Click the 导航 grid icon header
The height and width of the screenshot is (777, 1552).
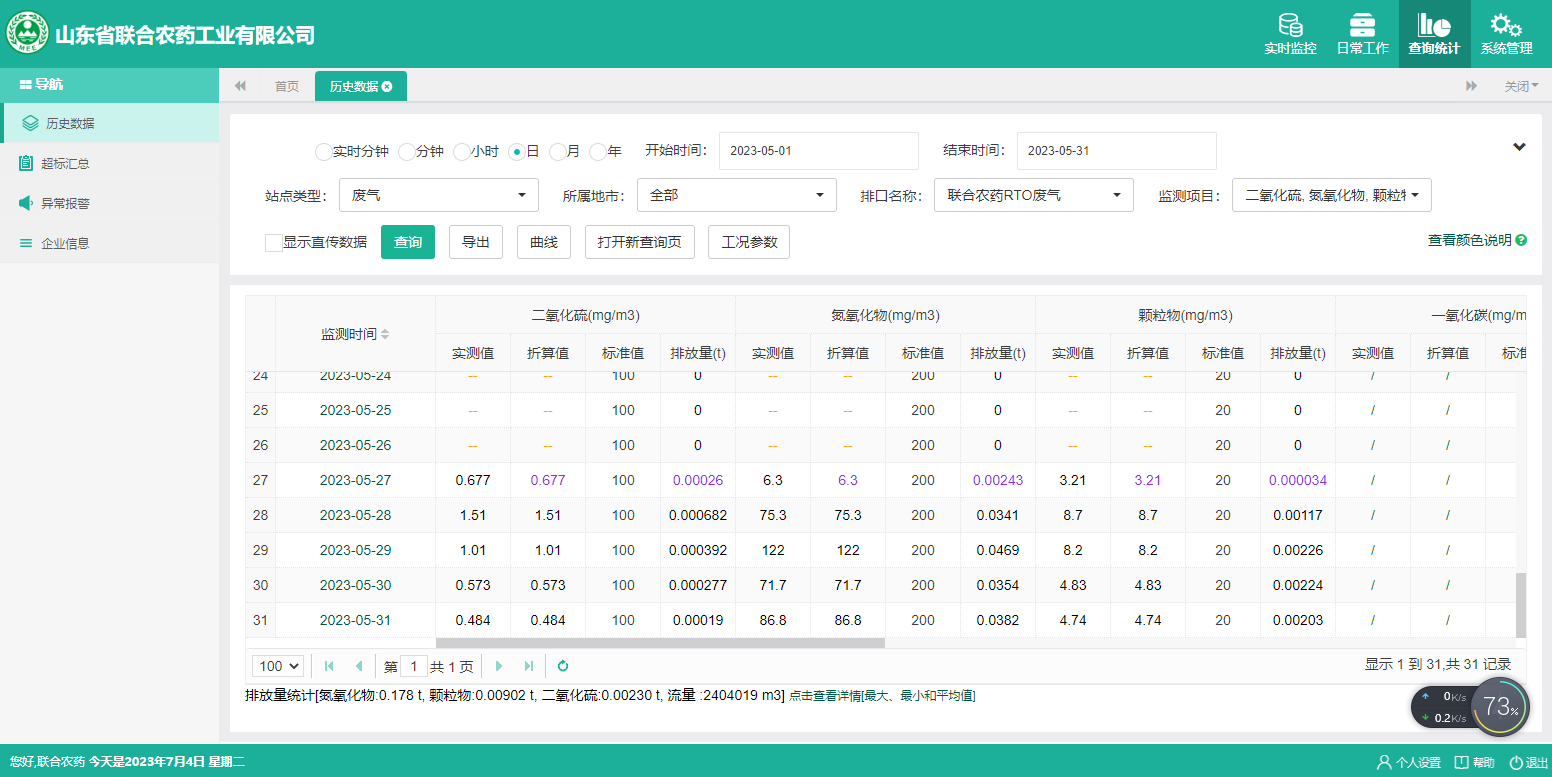pos(26,84)
